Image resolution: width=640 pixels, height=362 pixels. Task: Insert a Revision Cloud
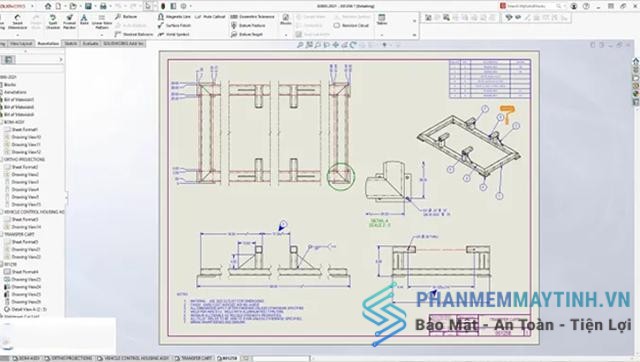(351, 25)
